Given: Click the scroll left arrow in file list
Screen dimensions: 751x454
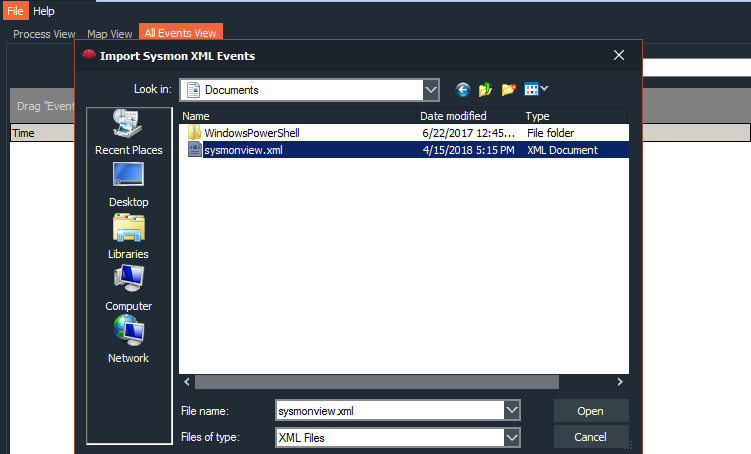Looking at the screenshot, I should [187, 382].
